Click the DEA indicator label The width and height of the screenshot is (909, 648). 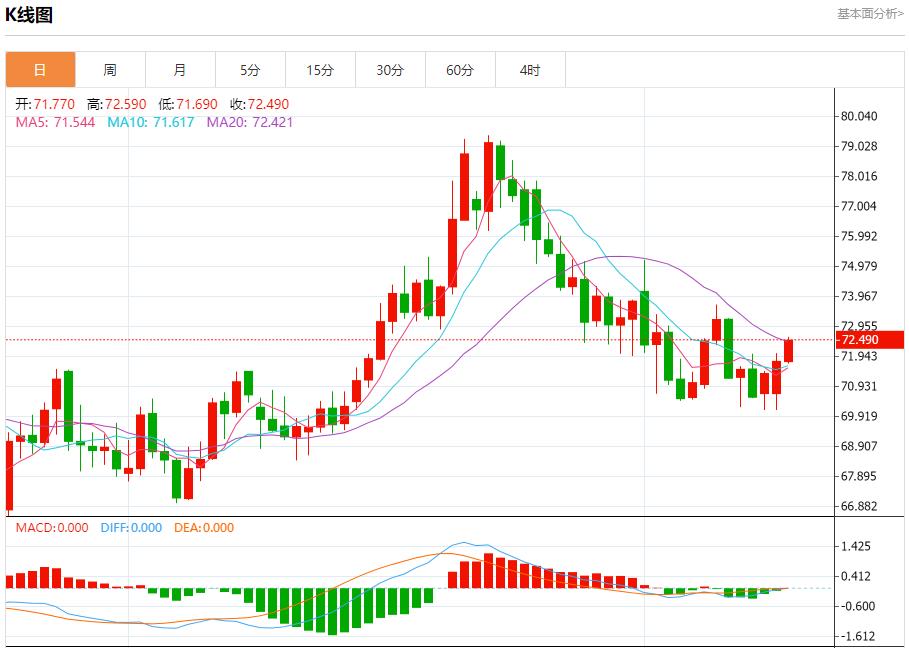tap(204, 528)
